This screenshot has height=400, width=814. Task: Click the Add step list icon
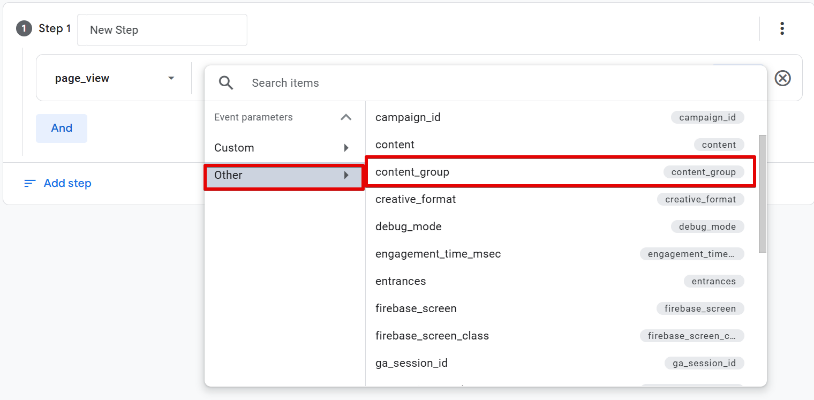(x=30, y=183)
